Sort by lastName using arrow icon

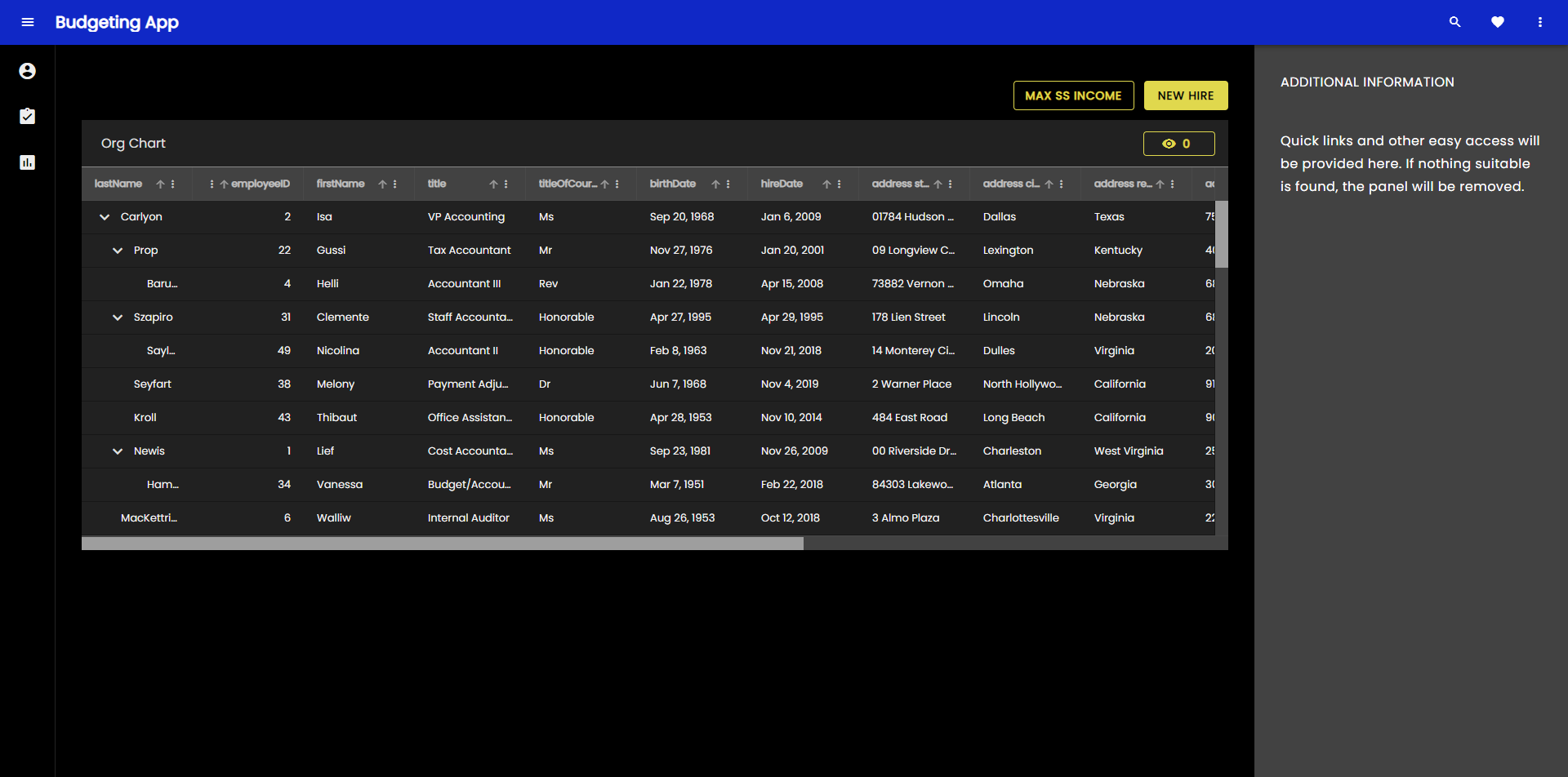pos(160,184)
